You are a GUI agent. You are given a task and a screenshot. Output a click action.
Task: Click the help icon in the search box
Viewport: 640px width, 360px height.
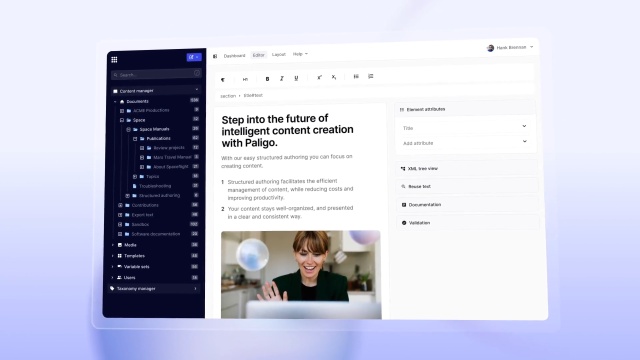pos(197,73)
